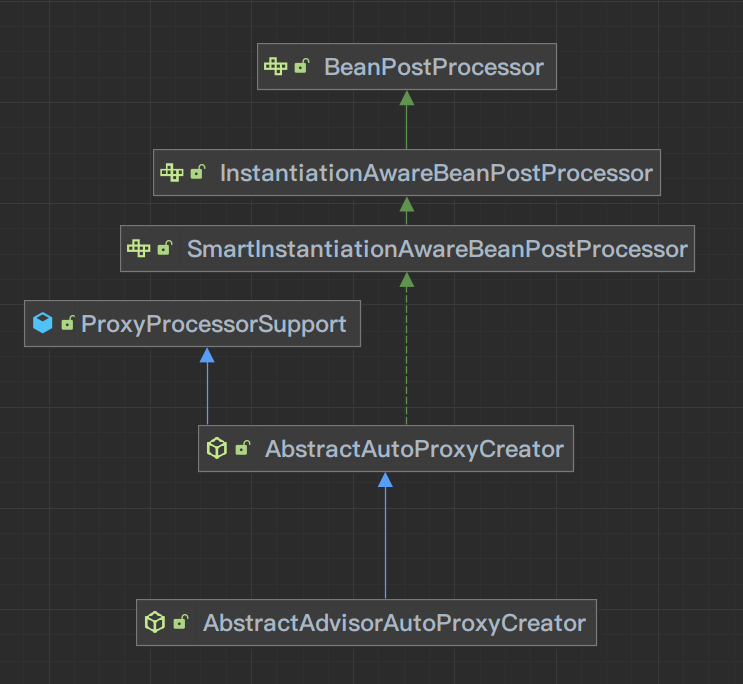Click the lock icon on AbstractAdvisorAutoProxyCreator node
The width and height of the screenshot is (743, 684).
(180, 623)
